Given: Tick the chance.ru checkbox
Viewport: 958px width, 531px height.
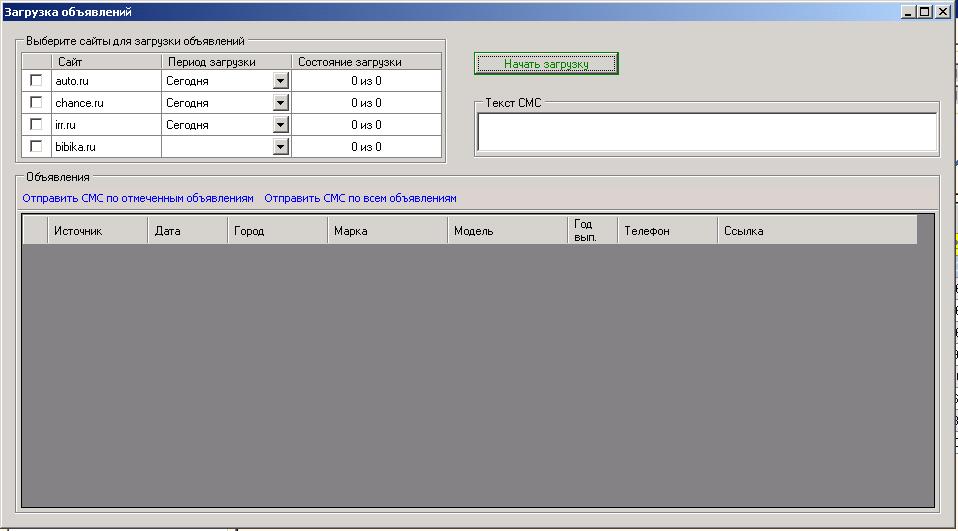Looking at the screenshot, I should (x=37, y=103).
